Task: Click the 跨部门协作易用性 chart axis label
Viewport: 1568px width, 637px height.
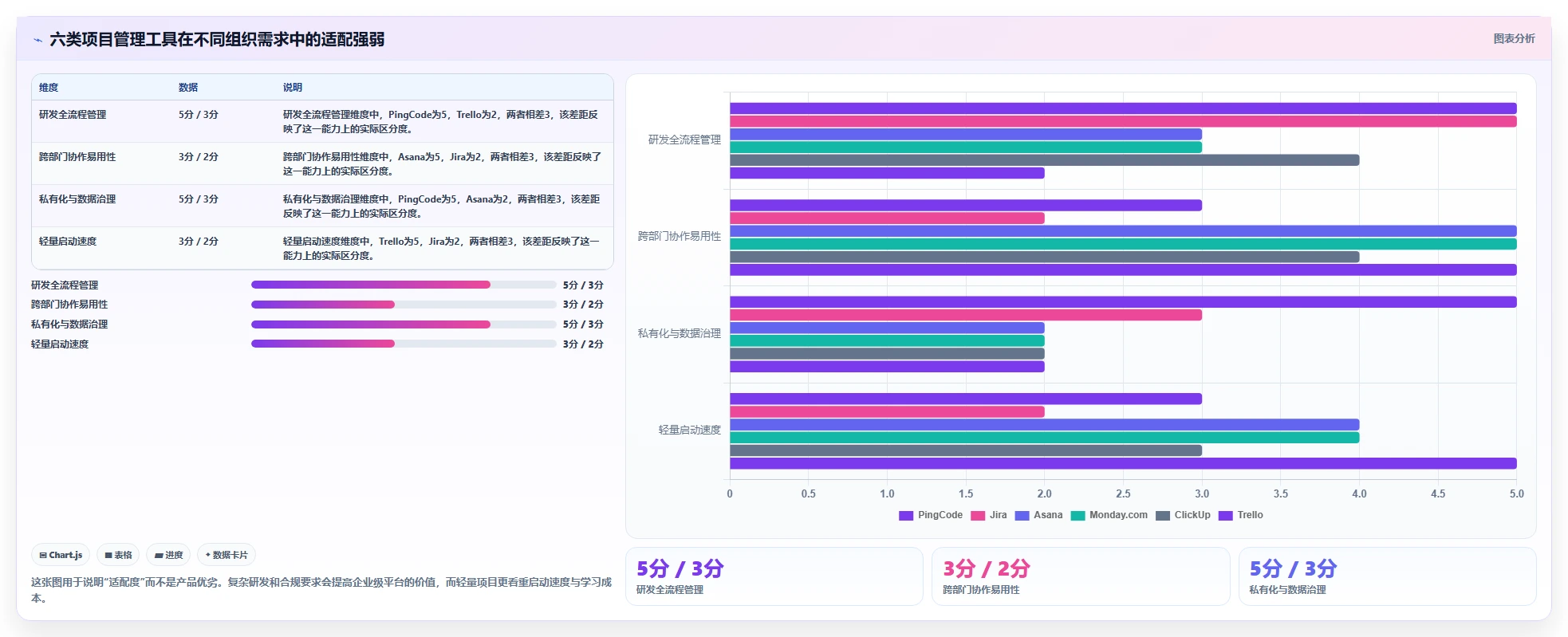Action: click(x=680, y=236)
